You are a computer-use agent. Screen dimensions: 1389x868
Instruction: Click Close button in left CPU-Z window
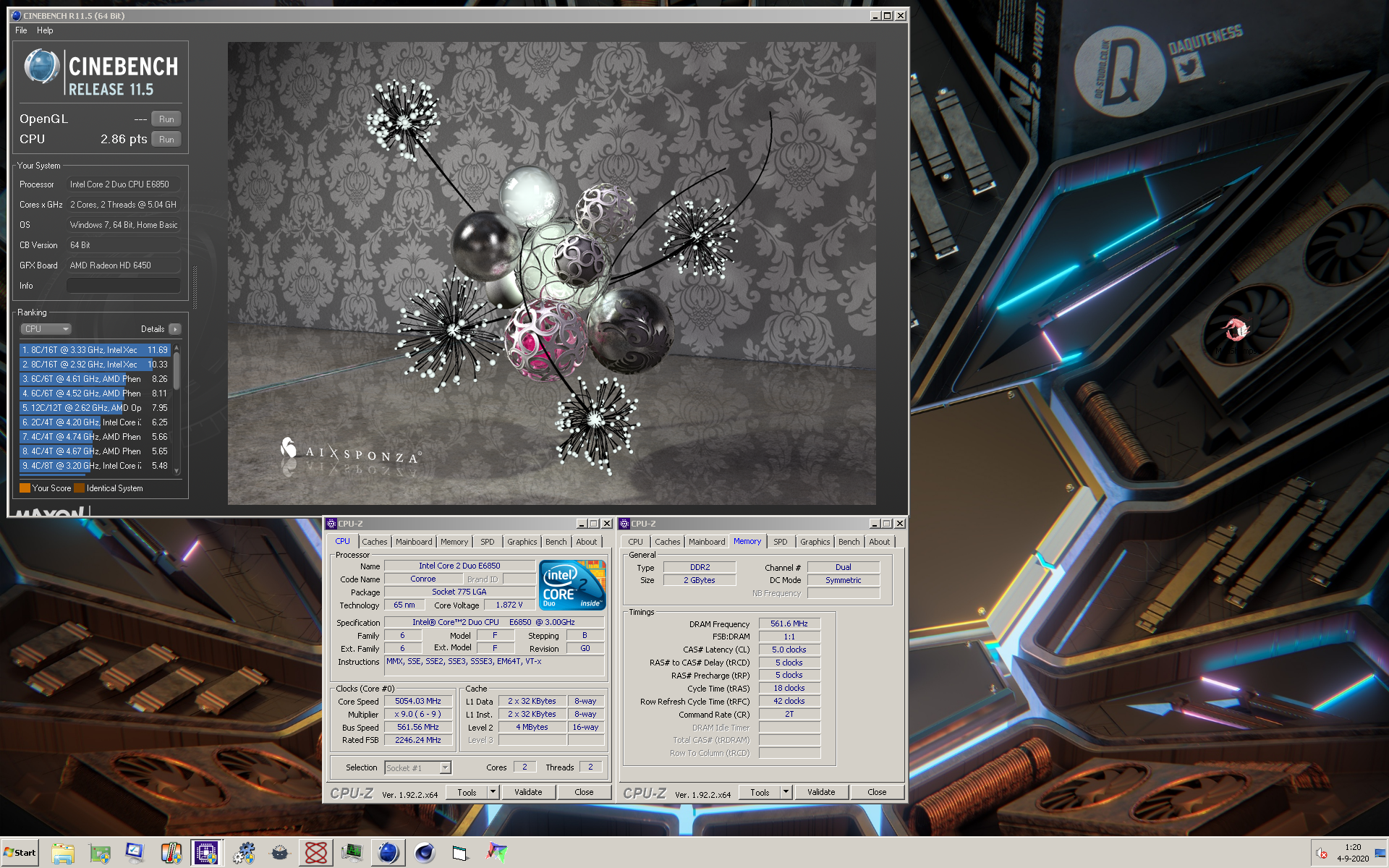tap(584, 792)
